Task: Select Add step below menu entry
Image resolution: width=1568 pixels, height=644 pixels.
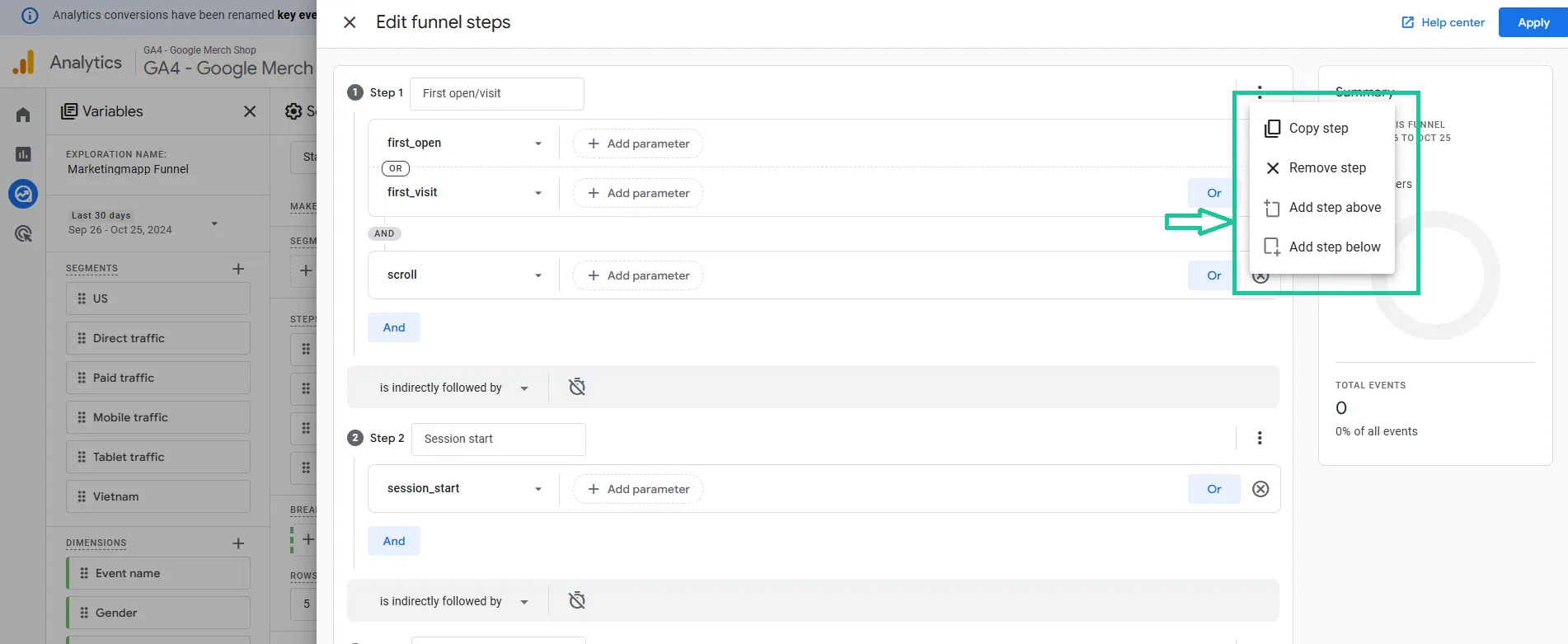Action: (x=1322, y=247)
